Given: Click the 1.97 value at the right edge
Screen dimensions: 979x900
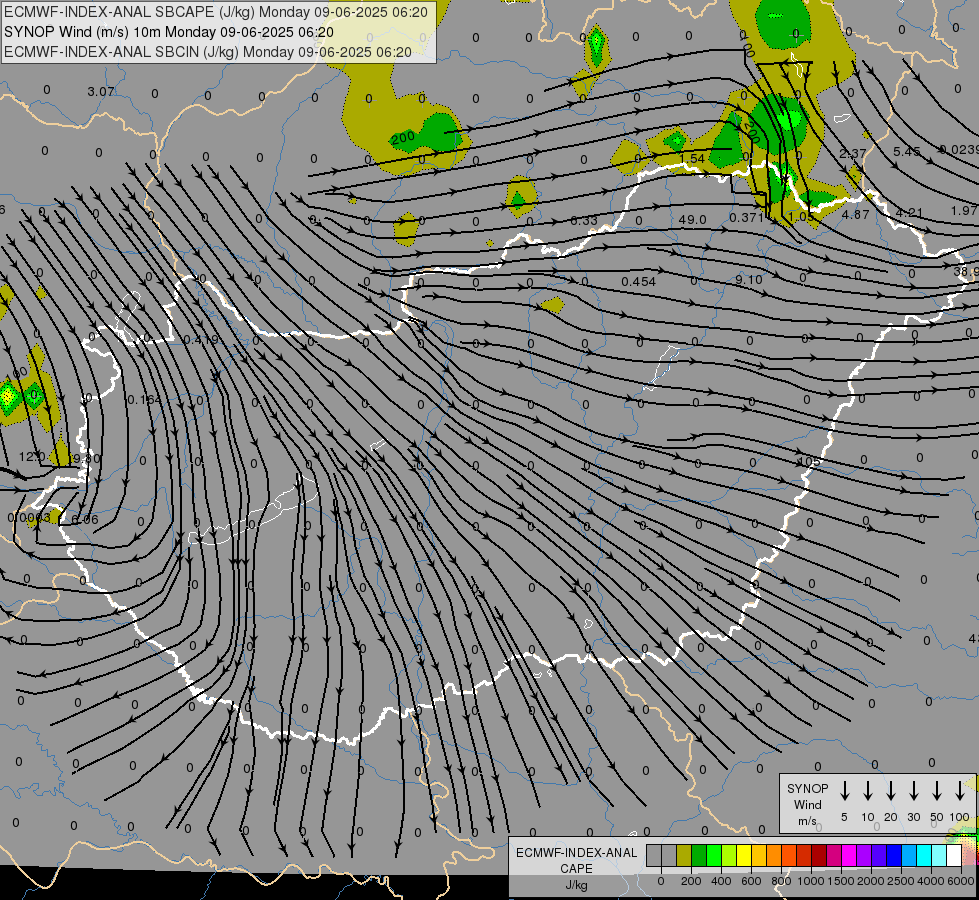Looking at the screenshot, I should click(964, 210).
